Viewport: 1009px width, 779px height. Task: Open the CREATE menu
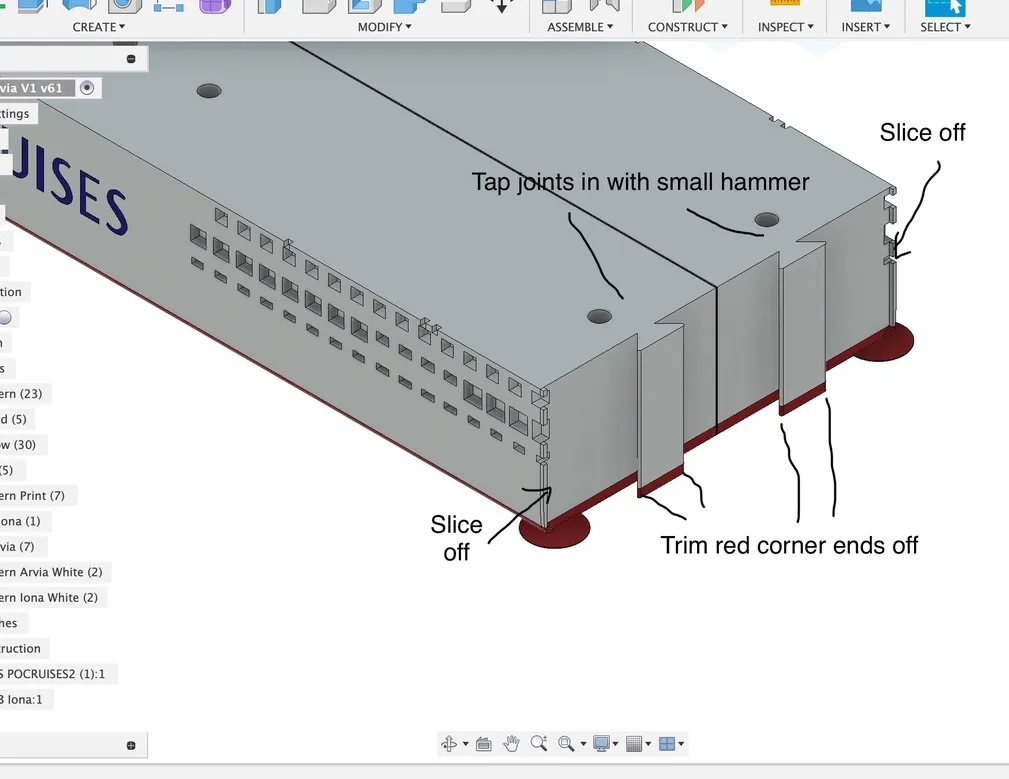[x=98, y=27]
